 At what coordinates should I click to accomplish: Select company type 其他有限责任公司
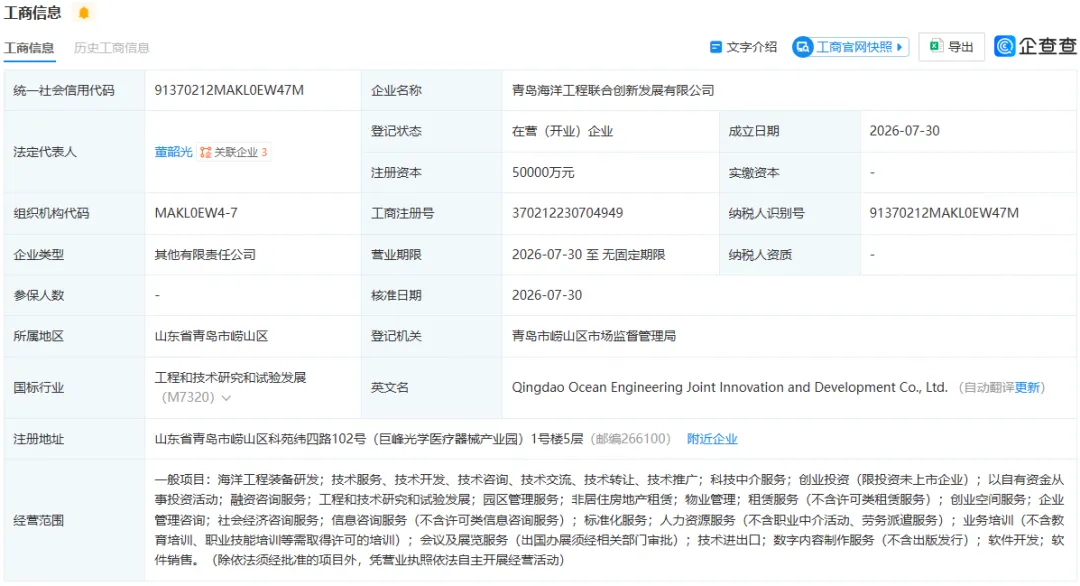click(205, 254)
